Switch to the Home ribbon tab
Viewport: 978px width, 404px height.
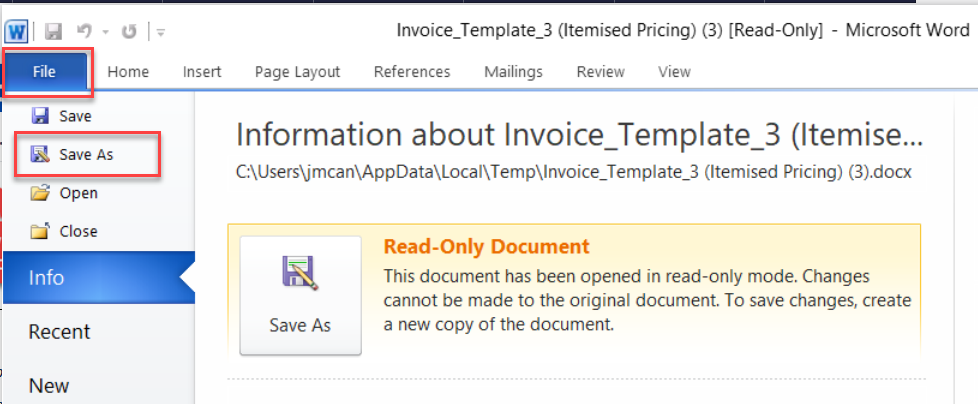(x=128, y=72)
